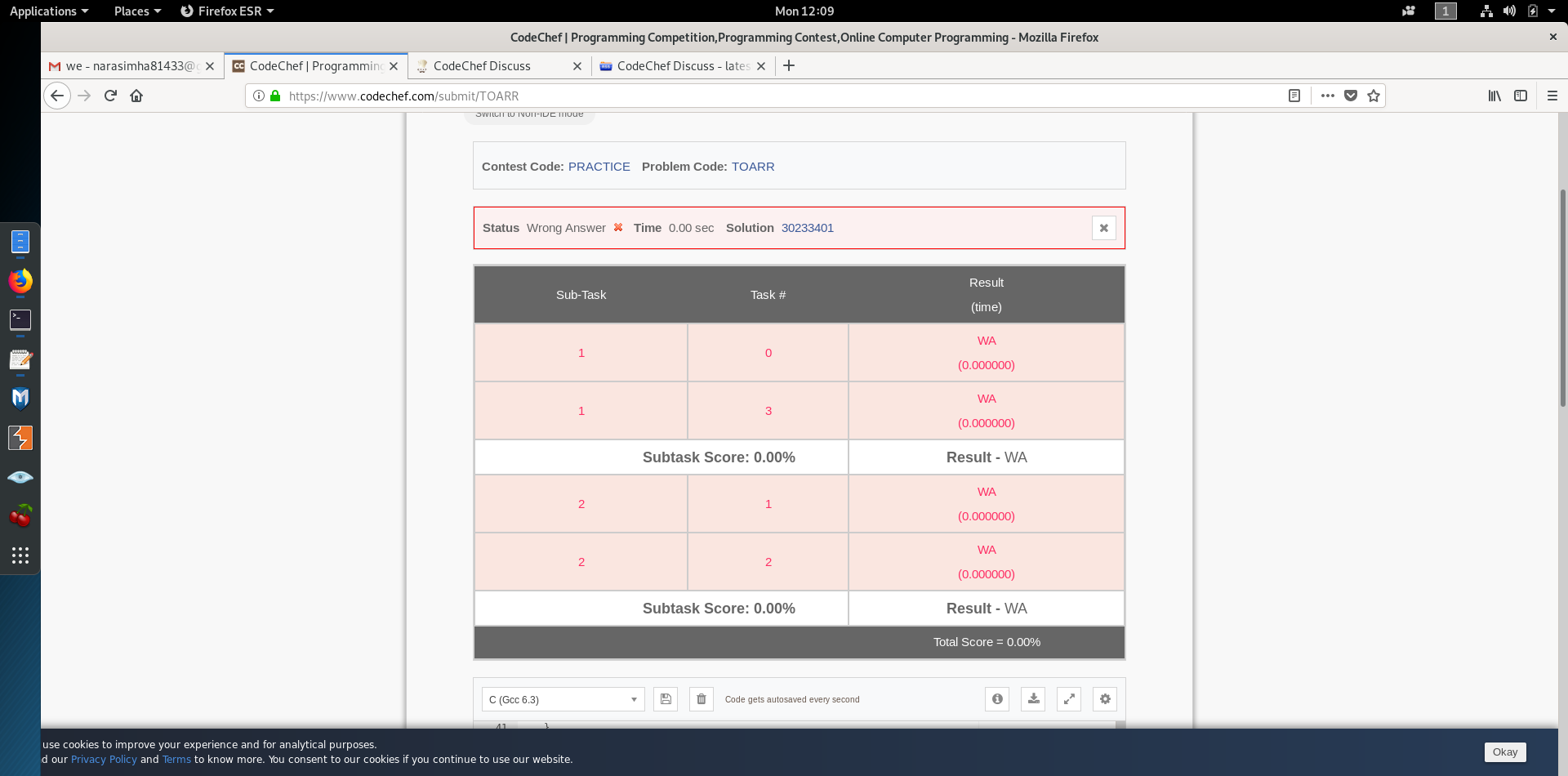Close the Gmail tab

coord(210,66)
